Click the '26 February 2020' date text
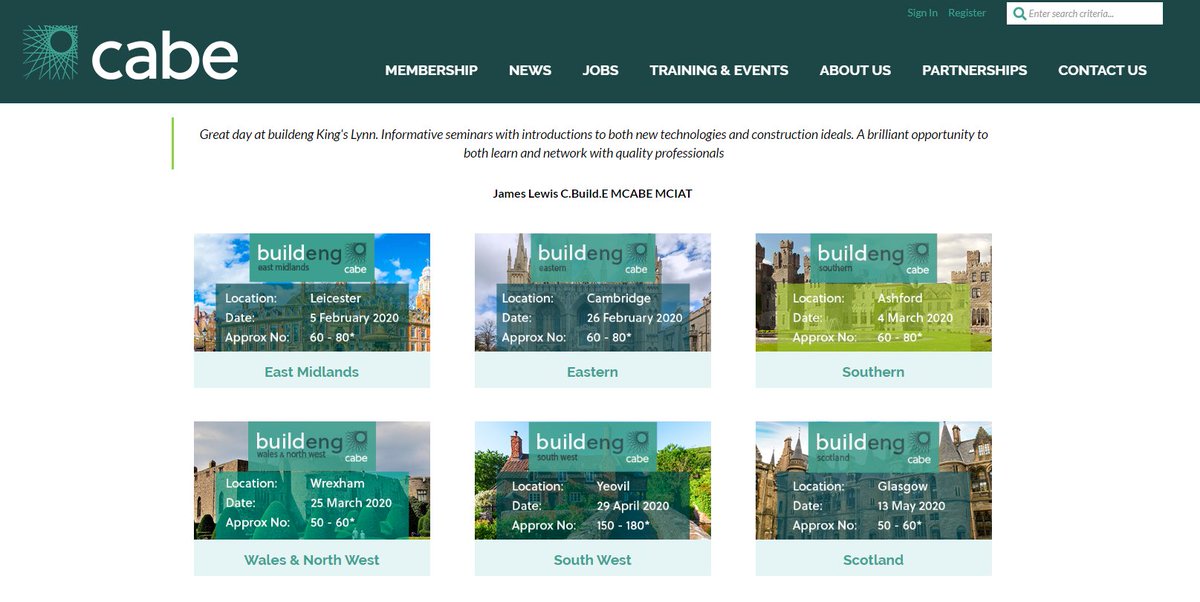Viewport: 1200px width, 602px height. [x=634, y=318]
